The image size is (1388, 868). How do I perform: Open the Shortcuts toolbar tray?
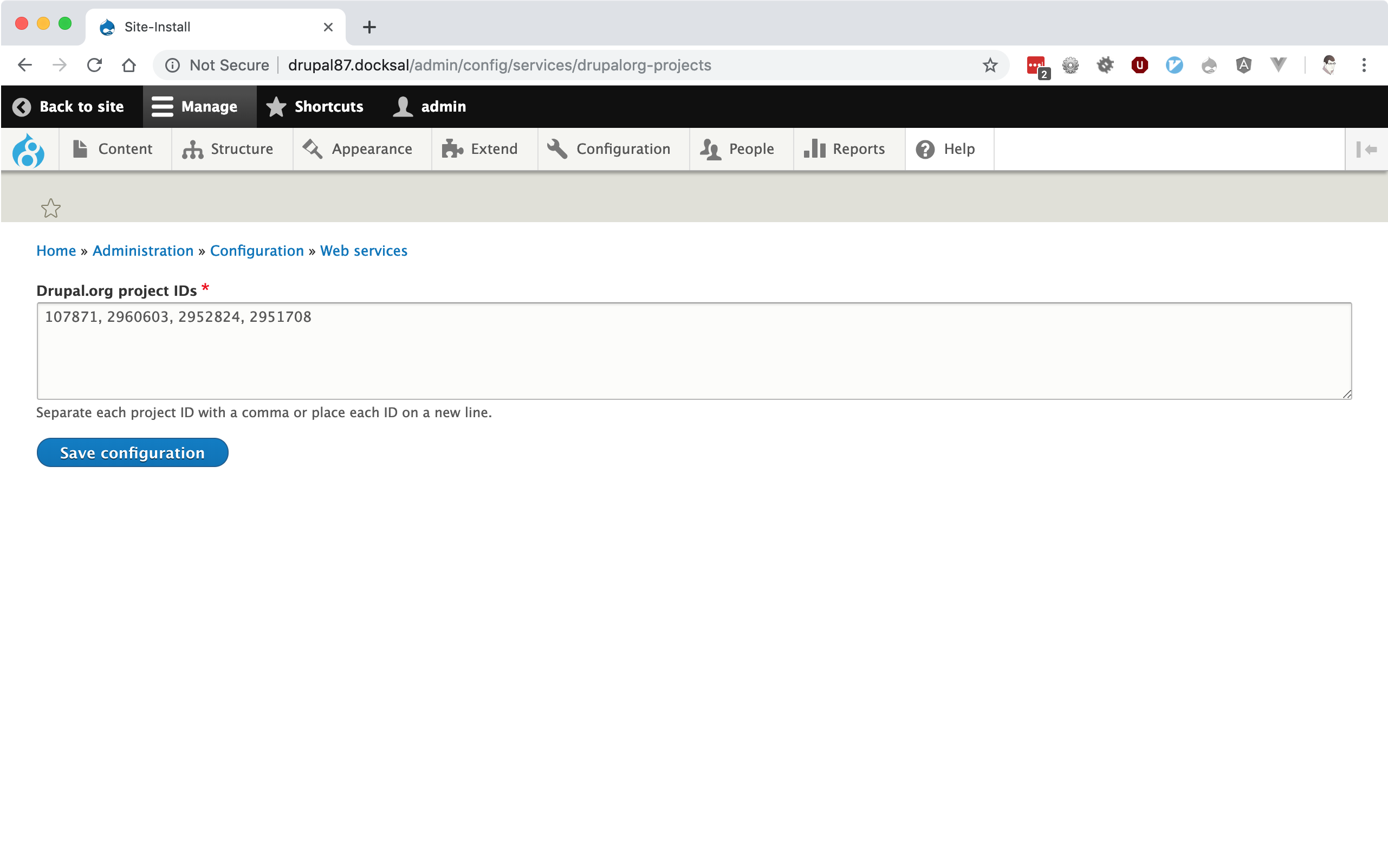tap(315, 107)
